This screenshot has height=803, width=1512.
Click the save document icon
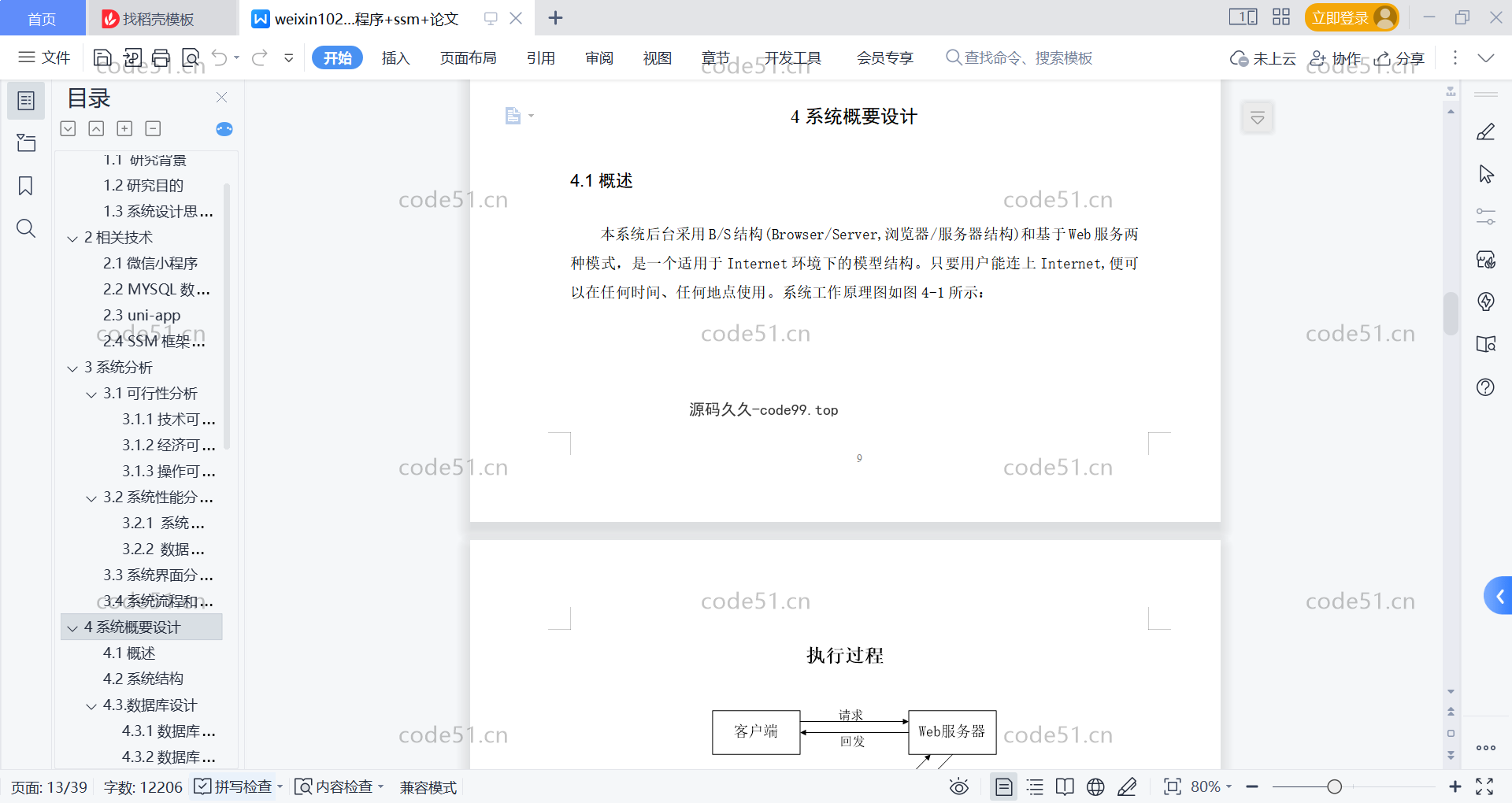point(102,57)
